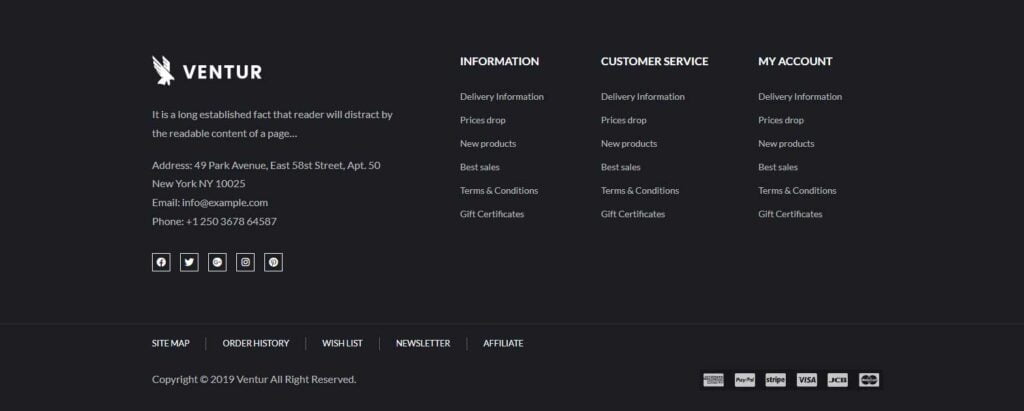Click the Information column heading
1024x411 pixels.
[x=500, y=61]
